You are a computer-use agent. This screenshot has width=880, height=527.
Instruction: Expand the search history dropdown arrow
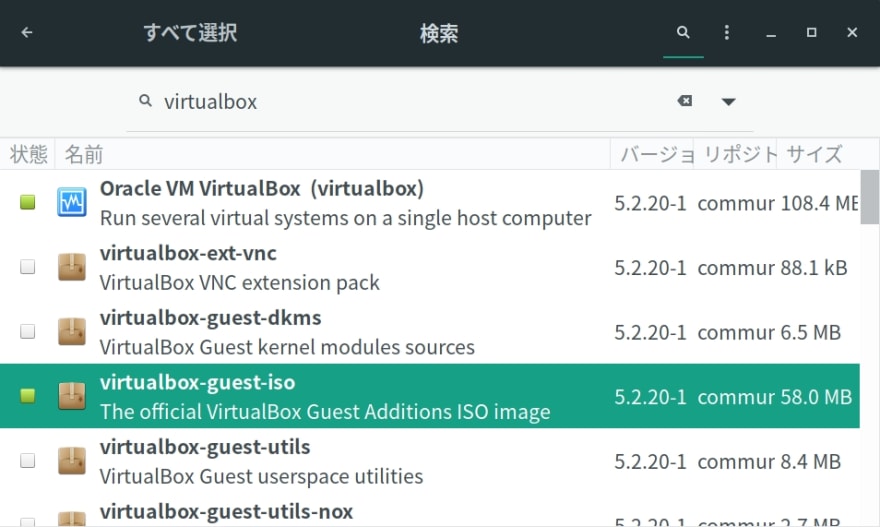click(728, 102)
